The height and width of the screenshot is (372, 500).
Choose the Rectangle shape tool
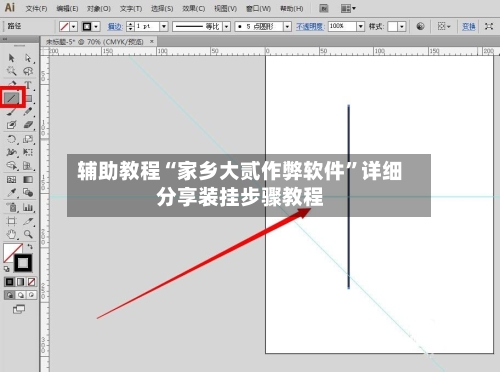pos(29,98)
